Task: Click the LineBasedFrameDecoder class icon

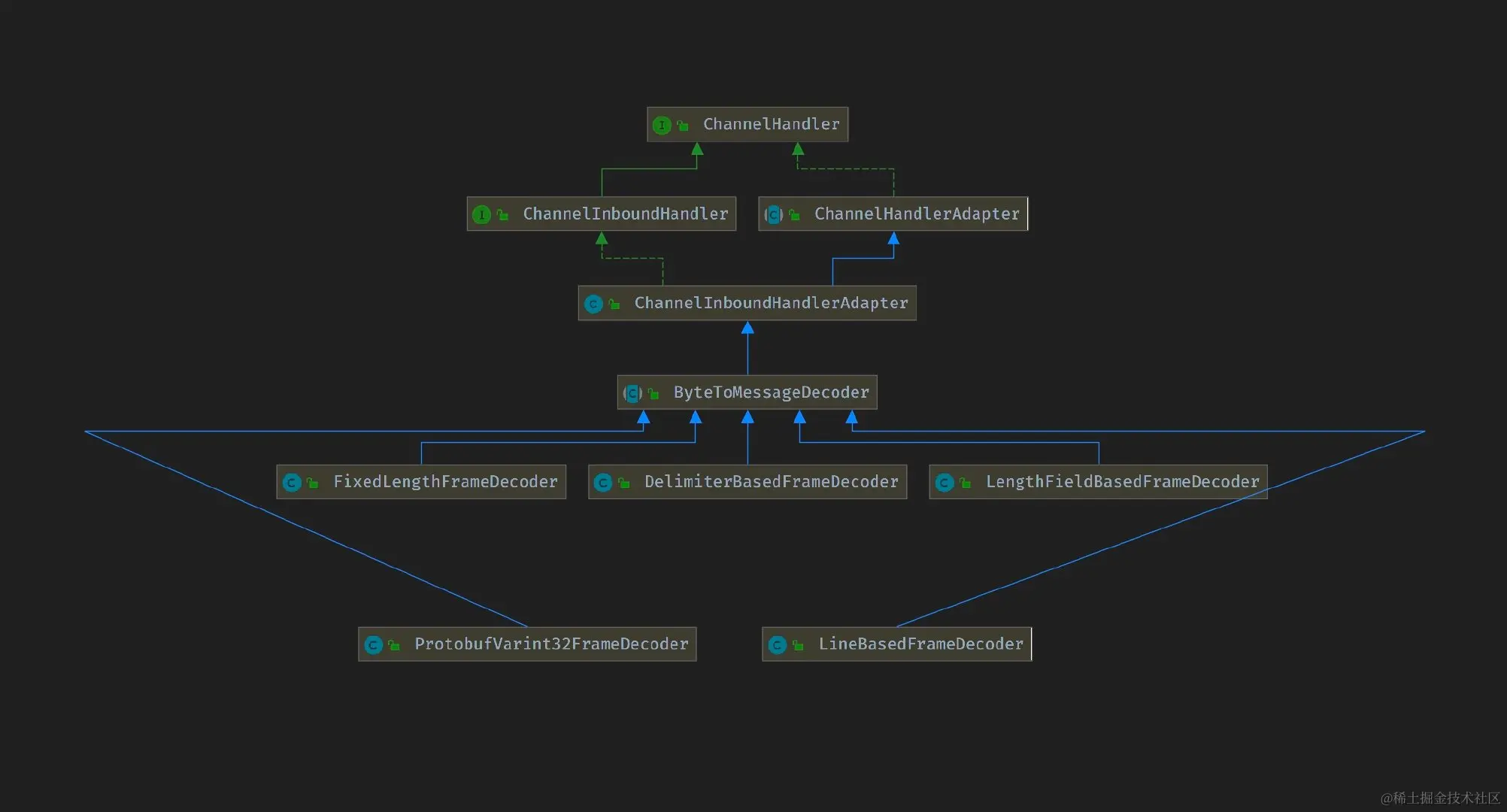Action: (x=778, y=645)
